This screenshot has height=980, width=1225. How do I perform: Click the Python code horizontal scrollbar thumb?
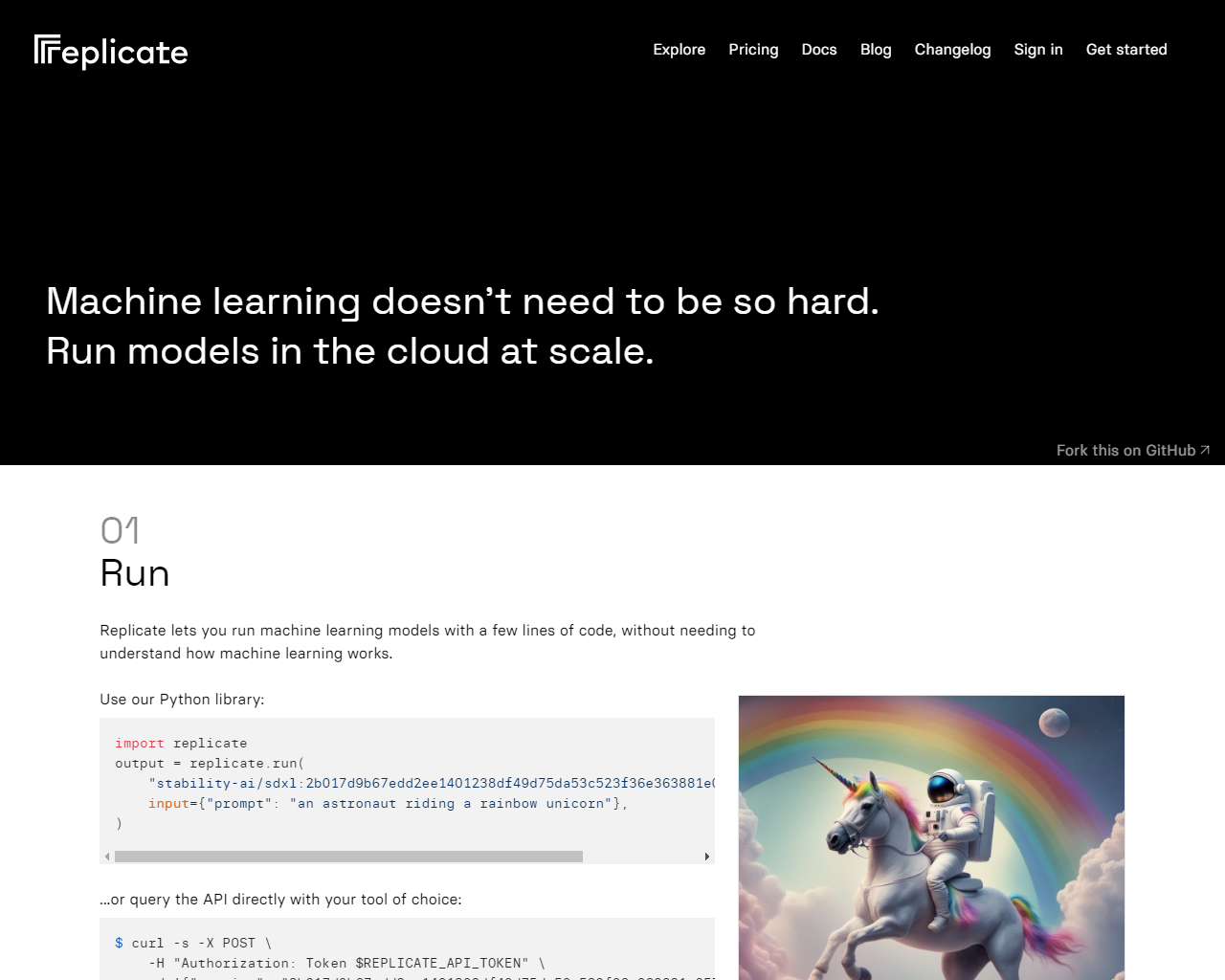pyautogui.click(x=348, y=857)
